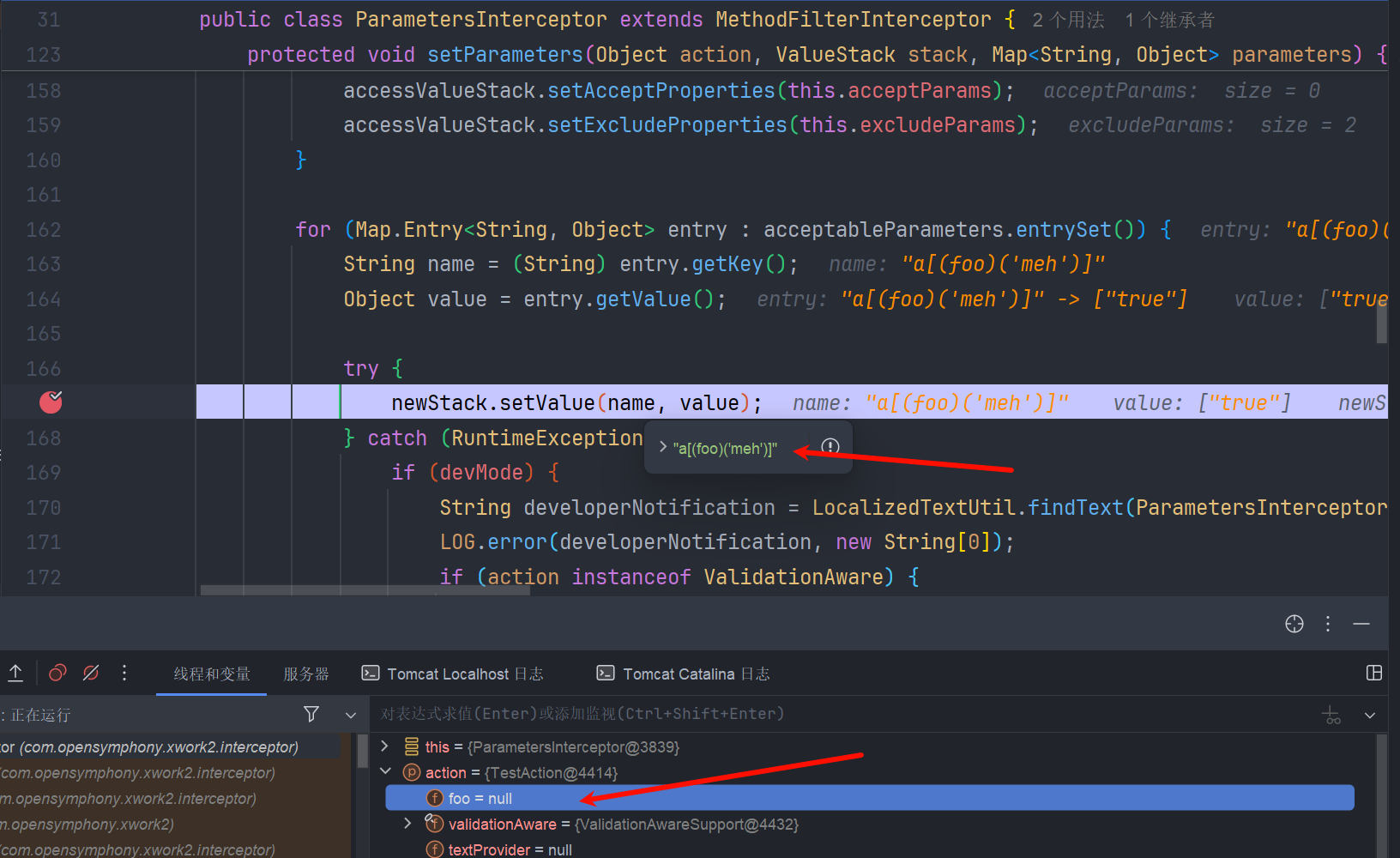The width and height of the screenshot is (1400, 858).
Task: Expand the evaluate expression history dropdown
Action: click(x=1370, y=715)
